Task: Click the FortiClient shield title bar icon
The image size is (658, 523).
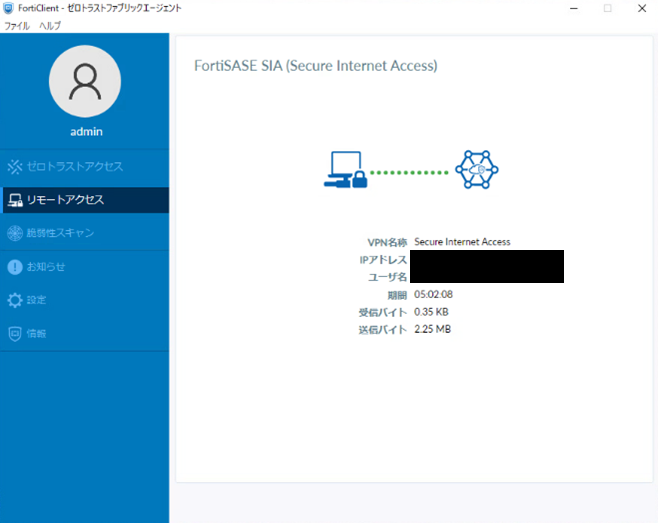Action: pyautogui.click(x=8, y=8)
